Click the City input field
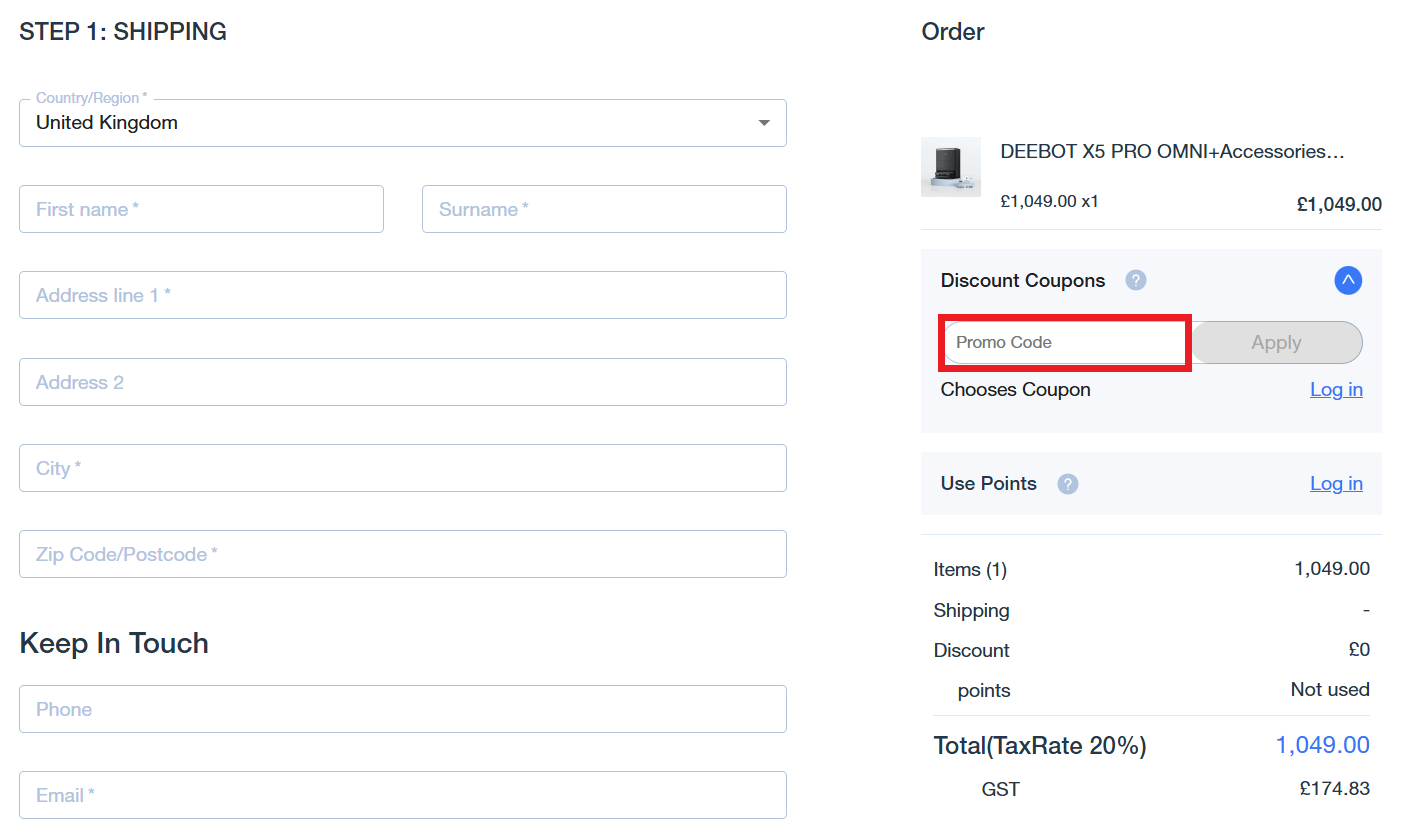 [402, 468]
